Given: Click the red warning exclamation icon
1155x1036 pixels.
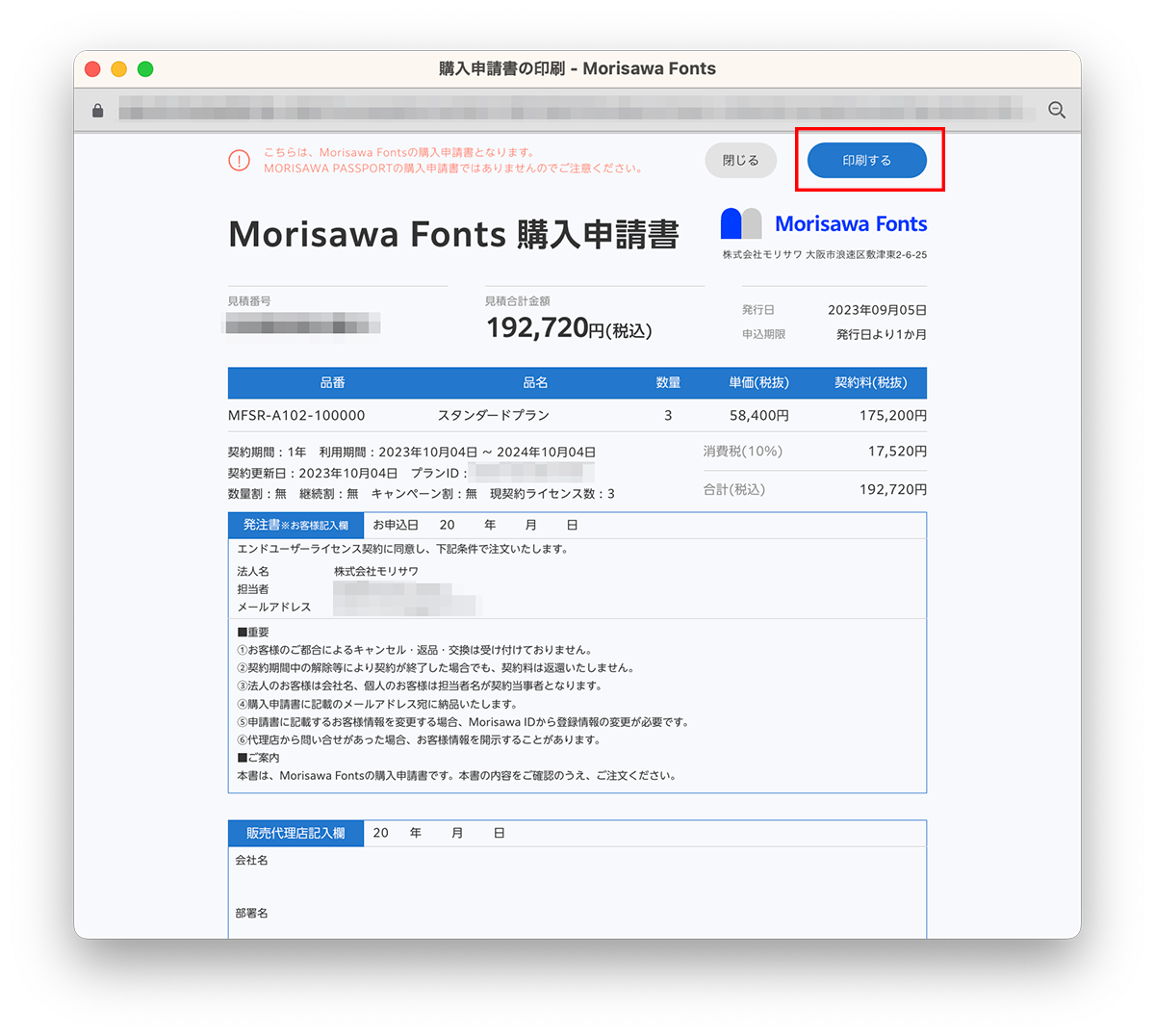Looking at the screenshot, I should click(240, 161).
